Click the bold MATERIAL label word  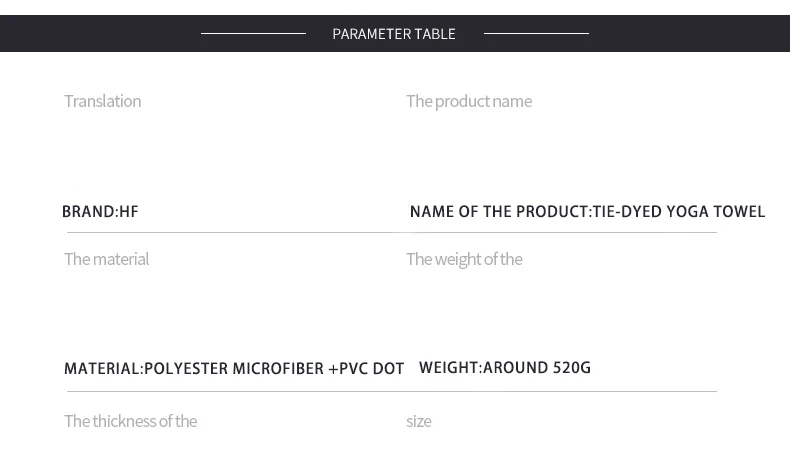(x=101, y=369)
